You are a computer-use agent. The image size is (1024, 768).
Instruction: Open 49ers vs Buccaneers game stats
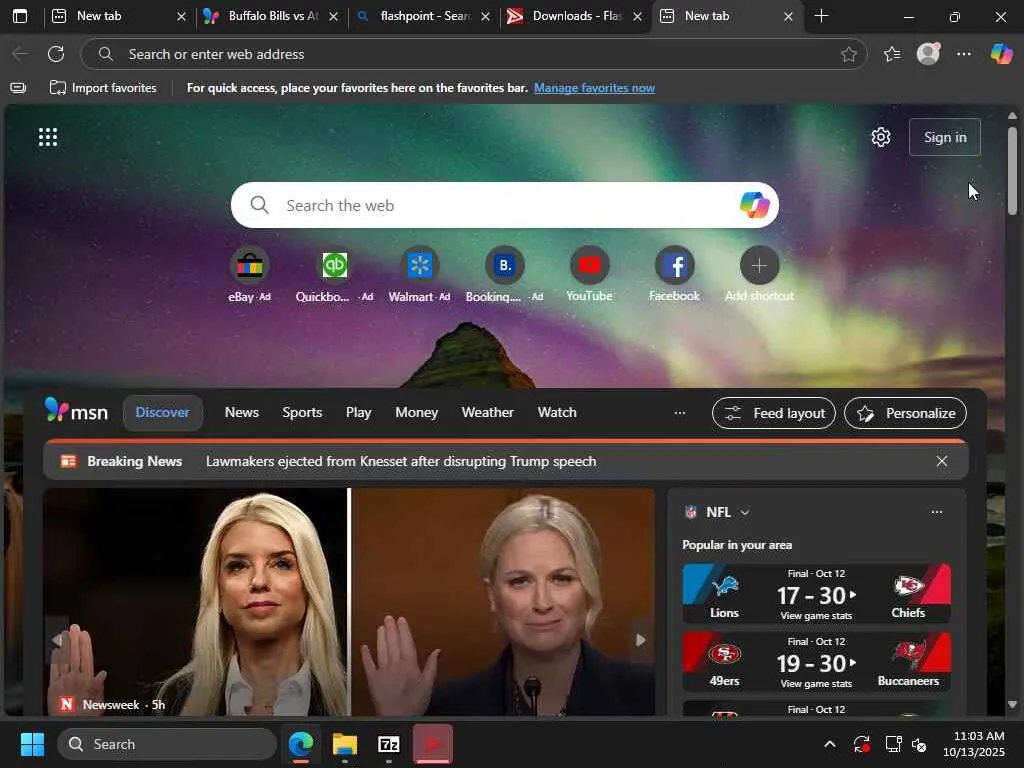[816, 661]
